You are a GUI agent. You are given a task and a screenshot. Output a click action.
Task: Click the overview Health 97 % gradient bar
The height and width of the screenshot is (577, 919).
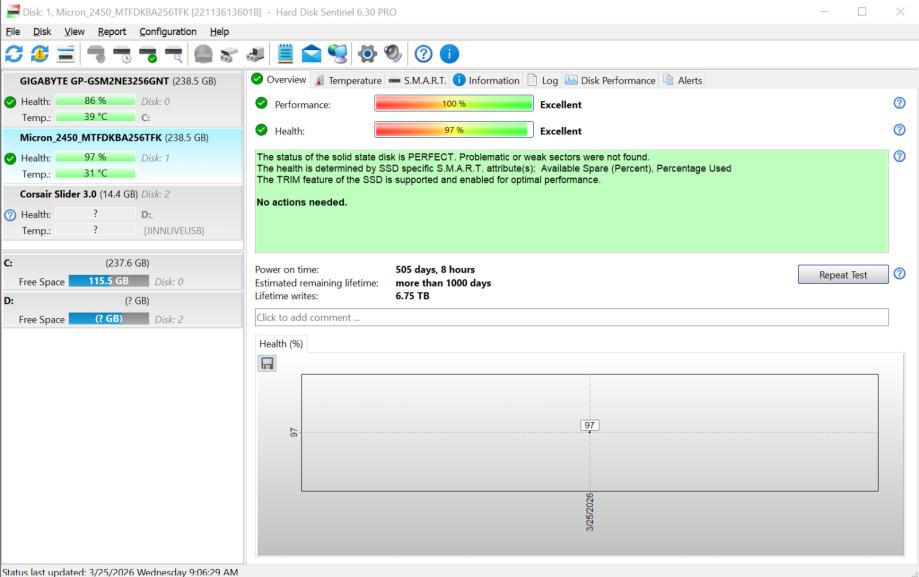pos(454,130)
